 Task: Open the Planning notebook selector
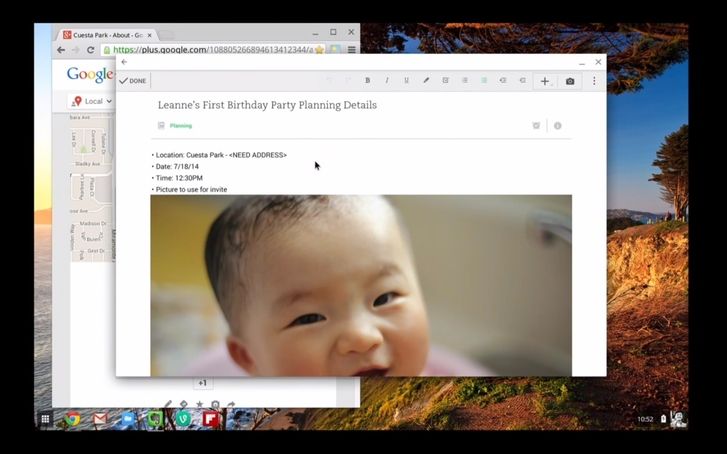click(180, 126)
